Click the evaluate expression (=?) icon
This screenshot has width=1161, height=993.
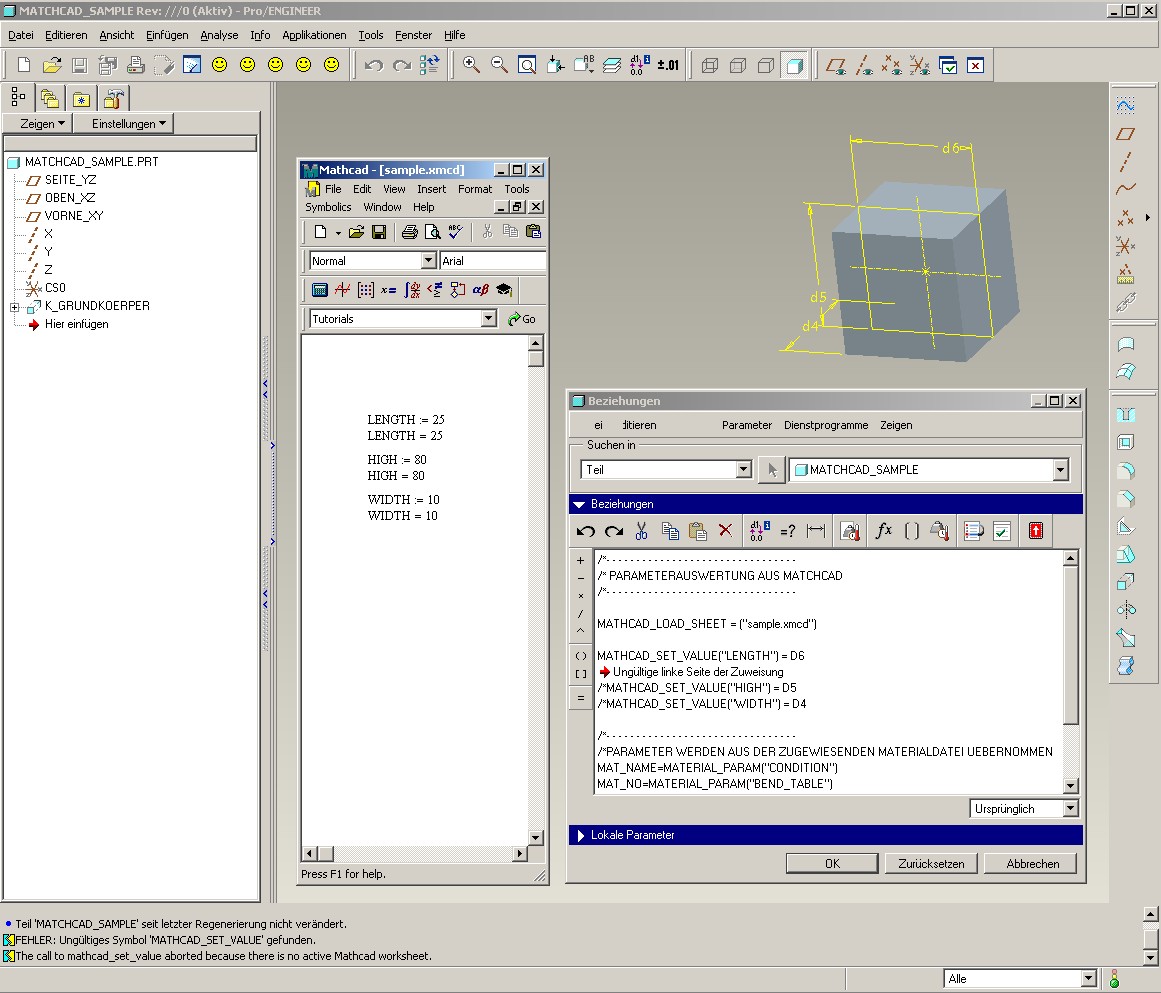(788, 531)
